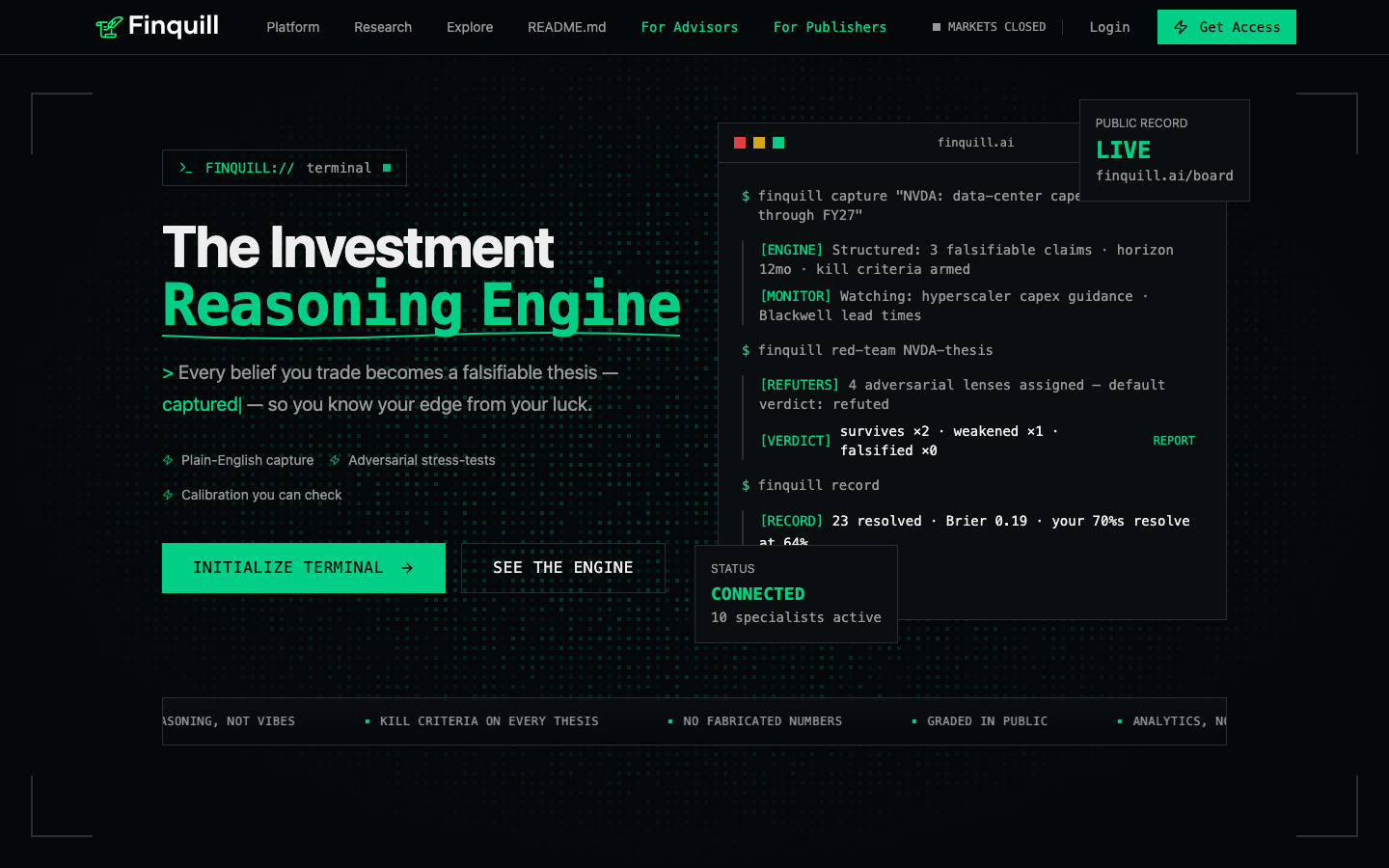Click the red window dot in terminal
This screenshot has width=1389, height=868.
740,143
